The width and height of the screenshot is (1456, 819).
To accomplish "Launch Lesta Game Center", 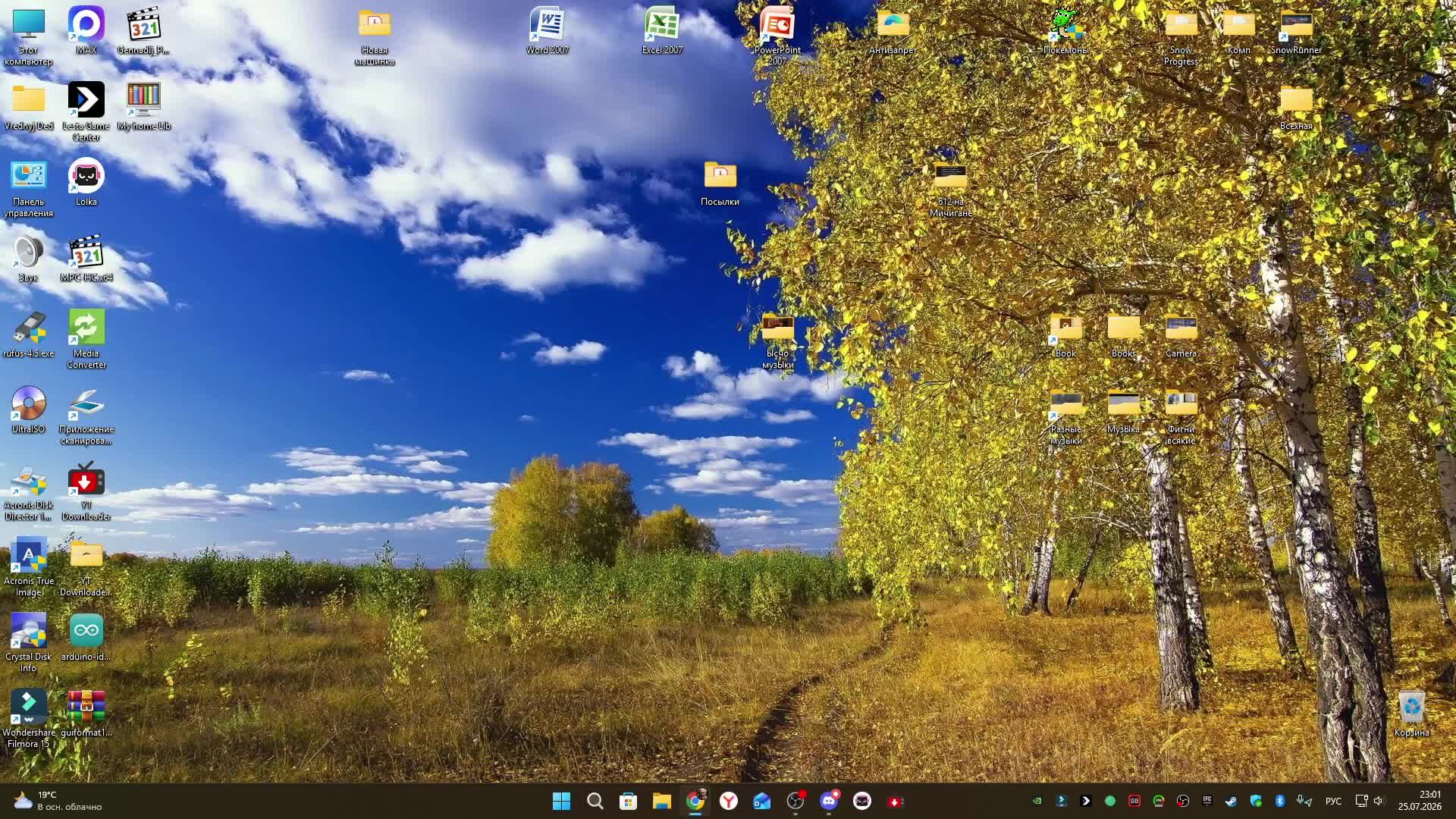I will coord(86,112).
